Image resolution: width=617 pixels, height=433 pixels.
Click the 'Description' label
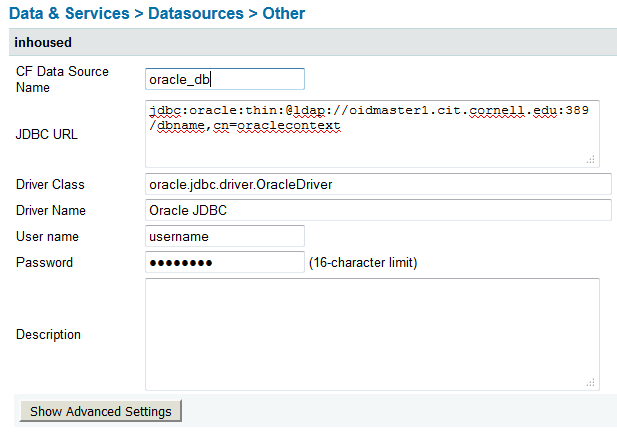point(48,335)
